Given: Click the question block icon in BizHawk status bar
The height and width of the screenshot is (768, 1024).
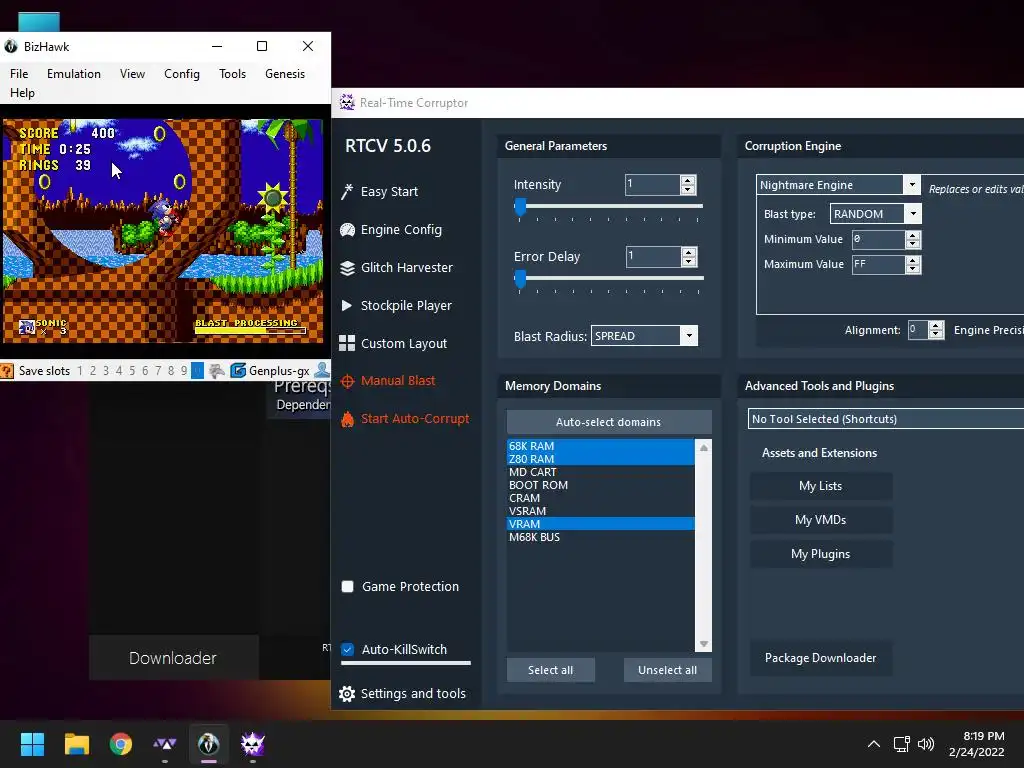Looking at the screenshot, I should point(7,371).
